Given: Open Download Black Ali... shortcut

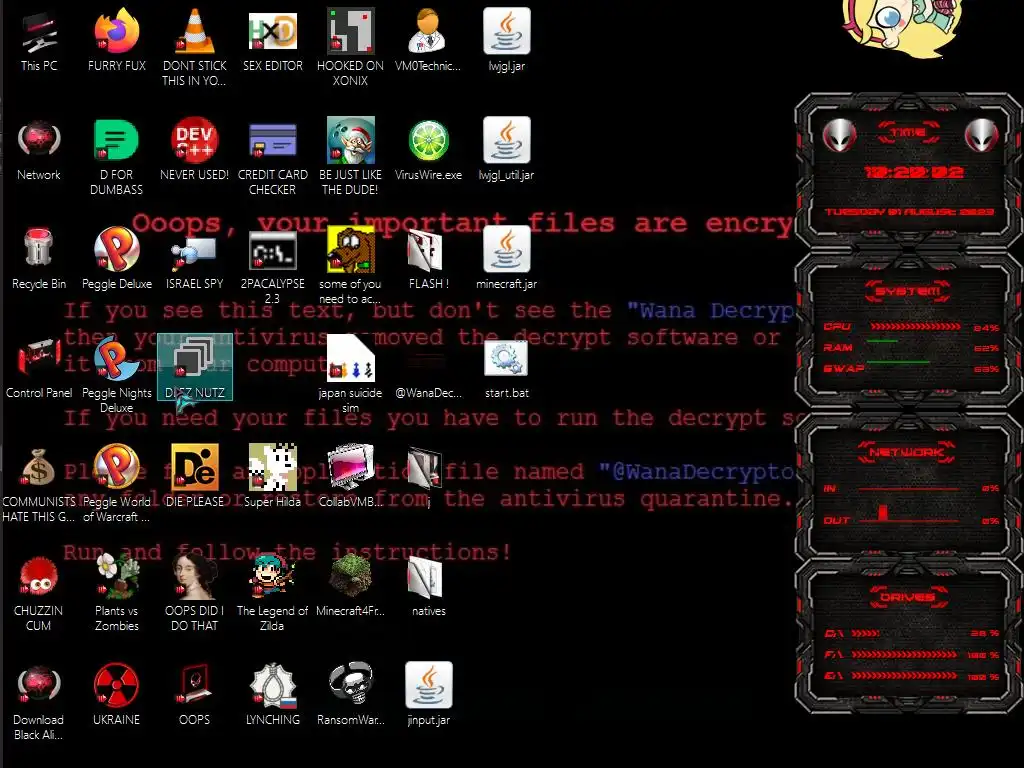Looking at the screenshot, I should [x=39, y=701].
